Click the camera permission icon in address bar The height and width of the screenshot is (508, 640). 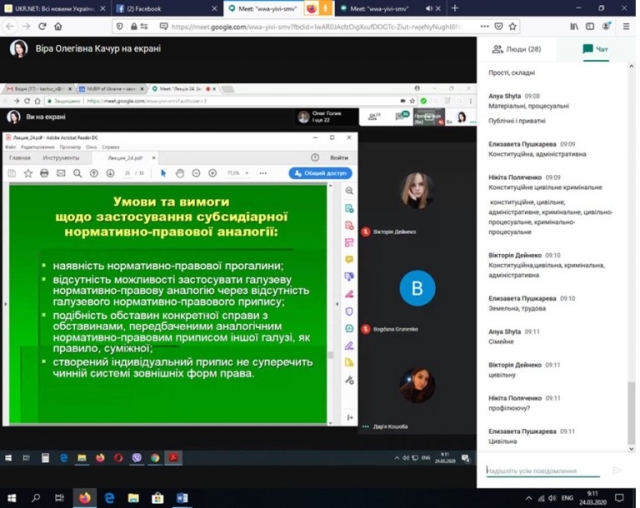point(164,27)
